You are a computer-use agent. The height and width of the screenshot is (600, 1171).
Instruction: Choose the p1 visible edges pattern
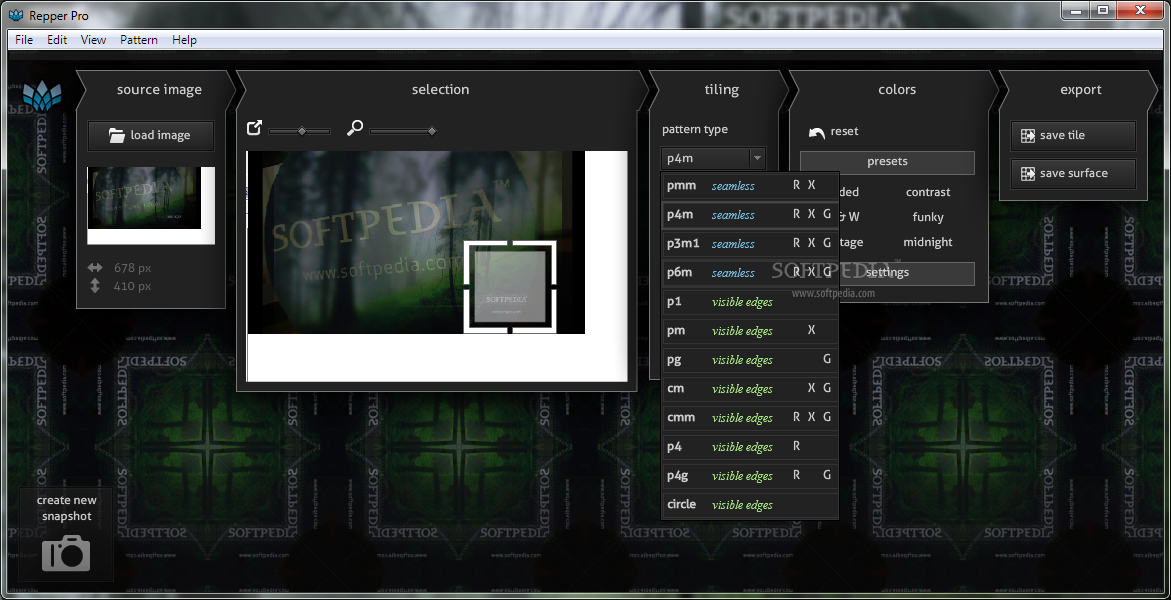pyautogui.click(x=750, y=302)
